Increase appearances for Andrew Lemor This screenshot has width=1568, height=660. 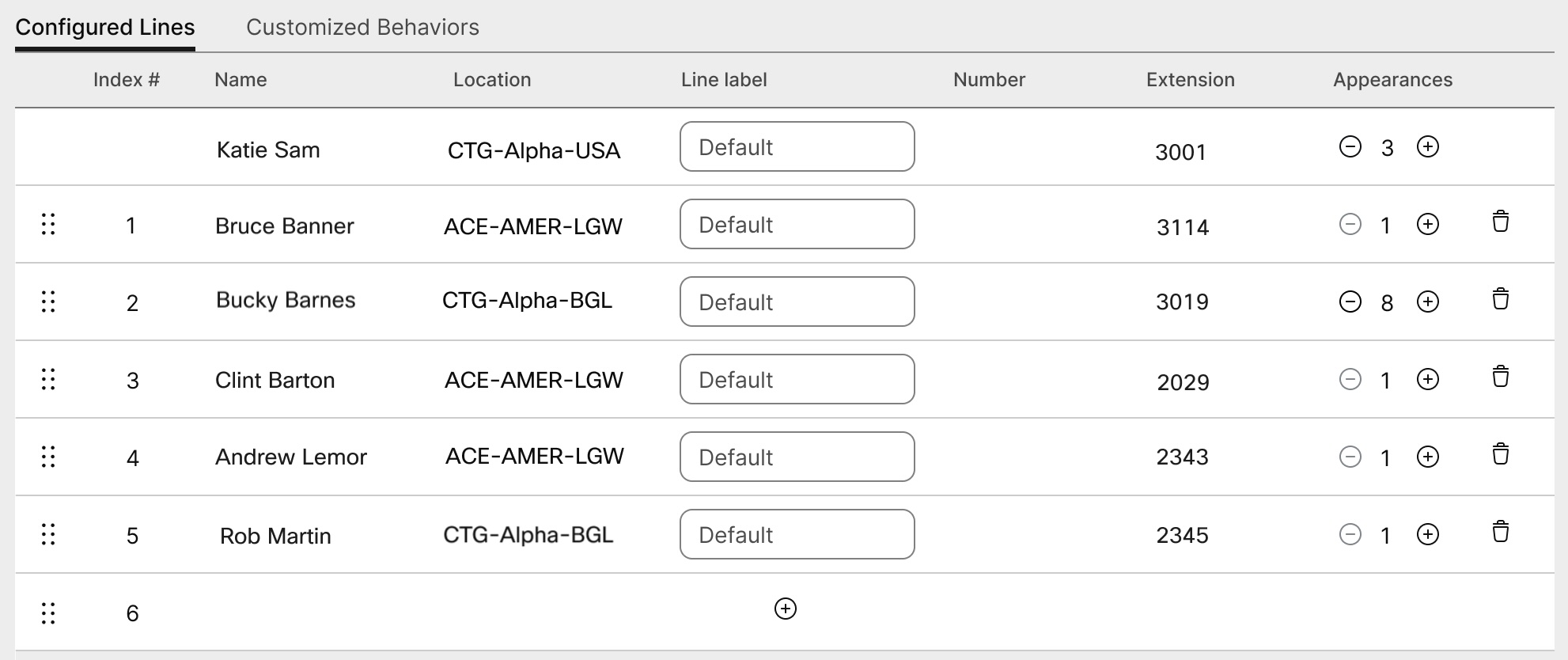(x=1428, y=457)
